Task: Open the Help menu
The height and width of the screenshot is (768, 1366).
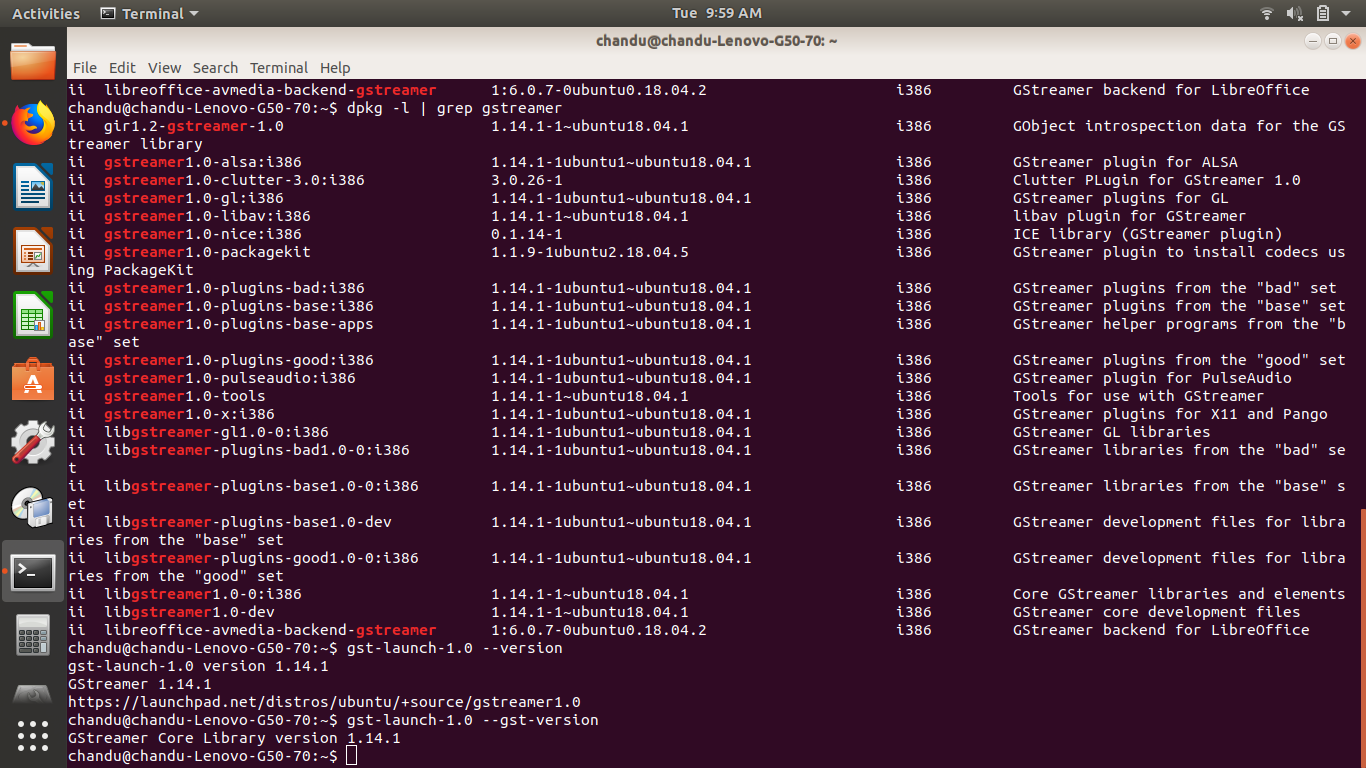Action: (x=335, y=68)
